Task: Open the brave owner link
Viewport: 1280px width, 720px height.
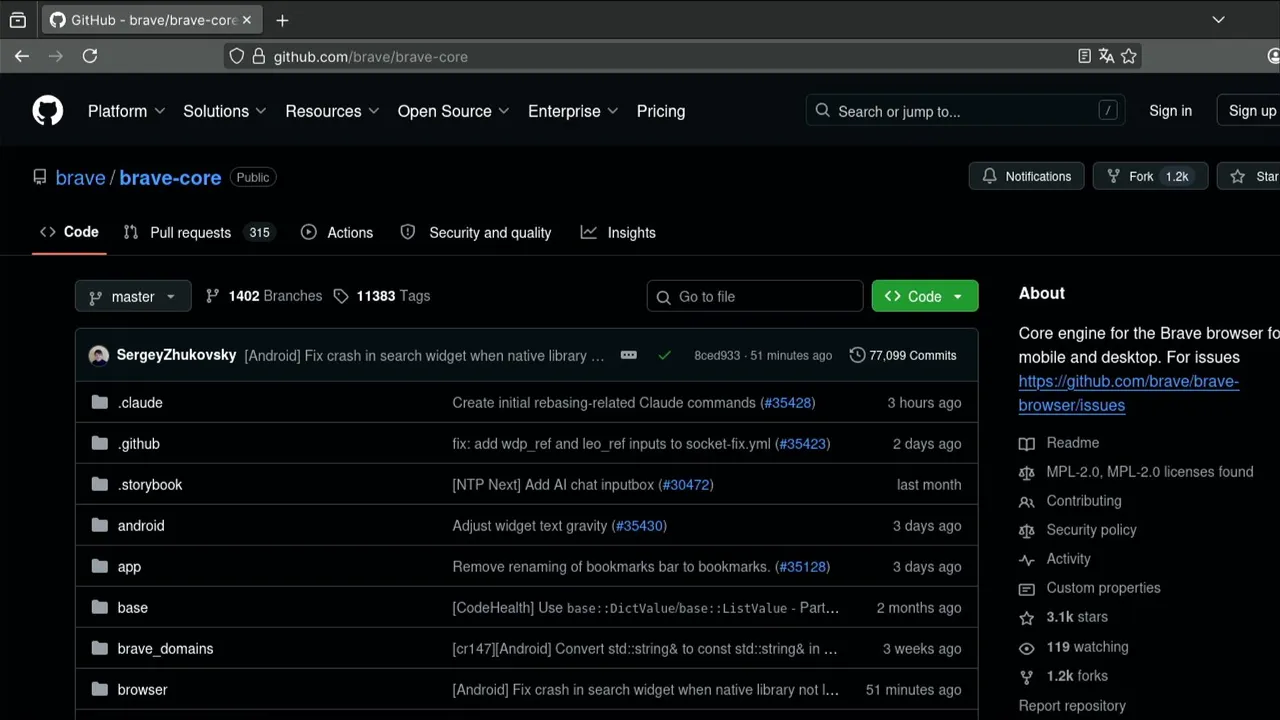Action: (x=80, y=177)
